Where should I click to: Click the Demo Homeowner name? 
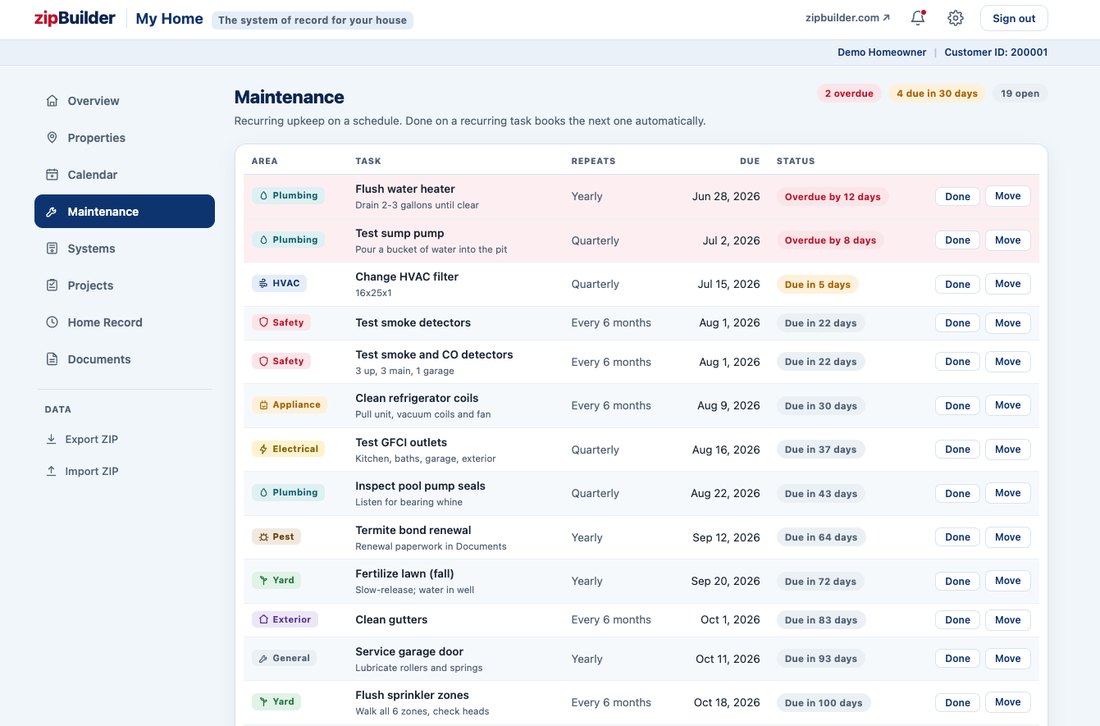[881, 52]
